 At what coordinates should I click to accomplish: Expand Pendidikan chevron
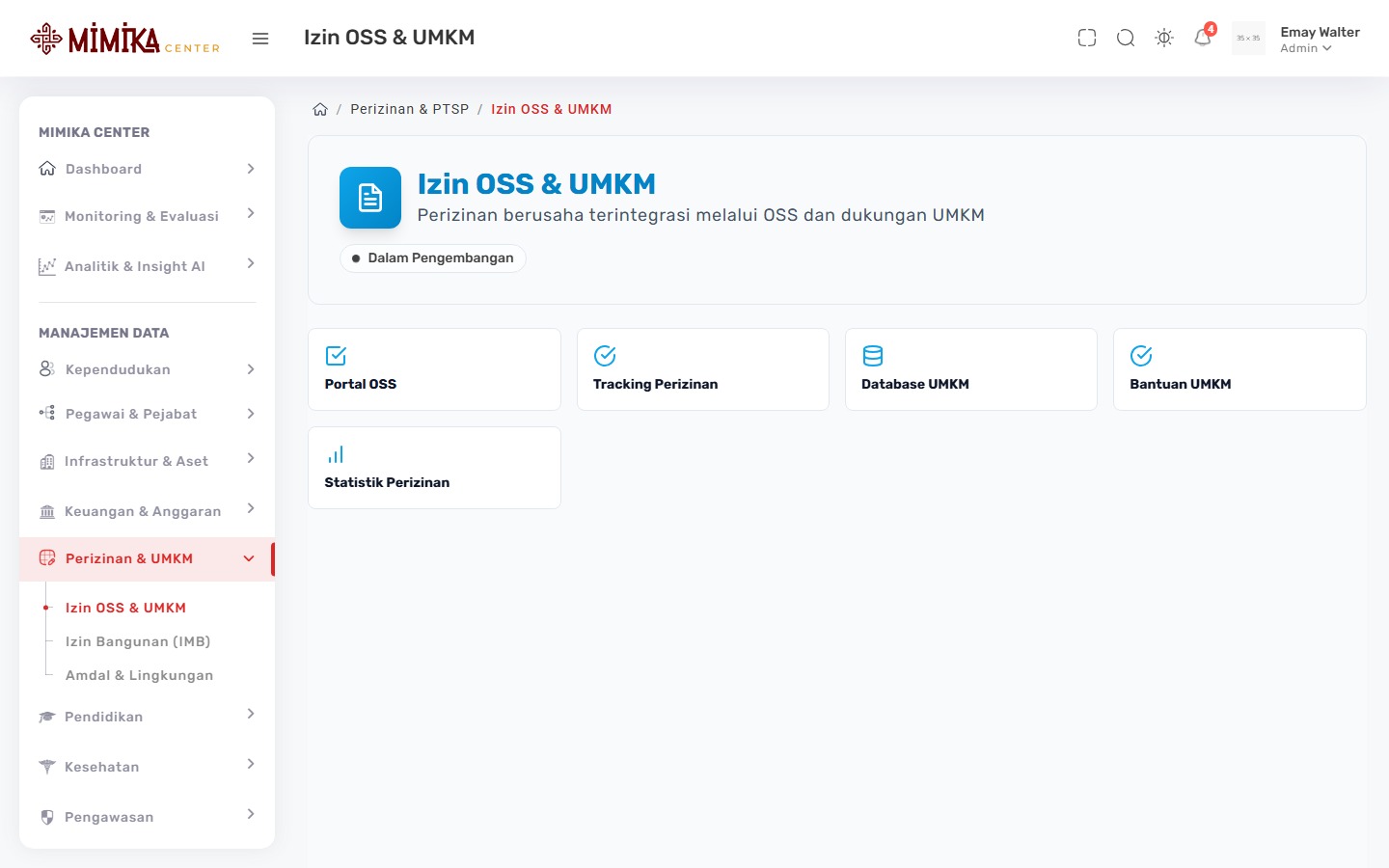pos(251,714)
